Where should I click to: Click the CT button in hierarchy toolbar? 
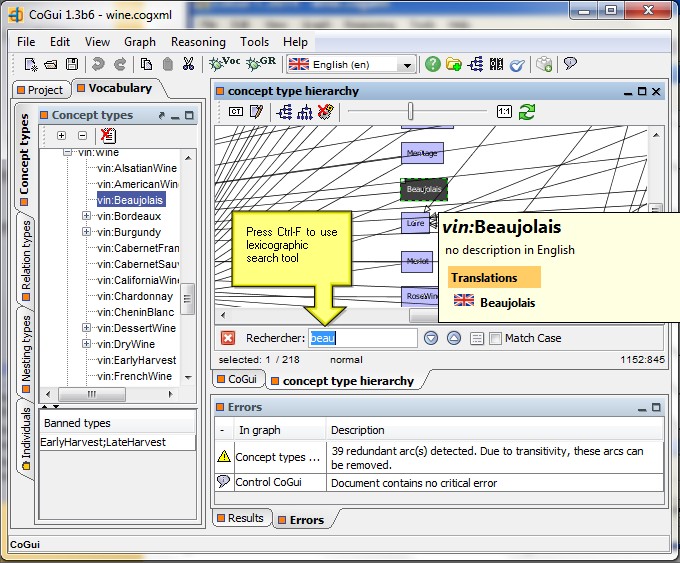[235, 112]
